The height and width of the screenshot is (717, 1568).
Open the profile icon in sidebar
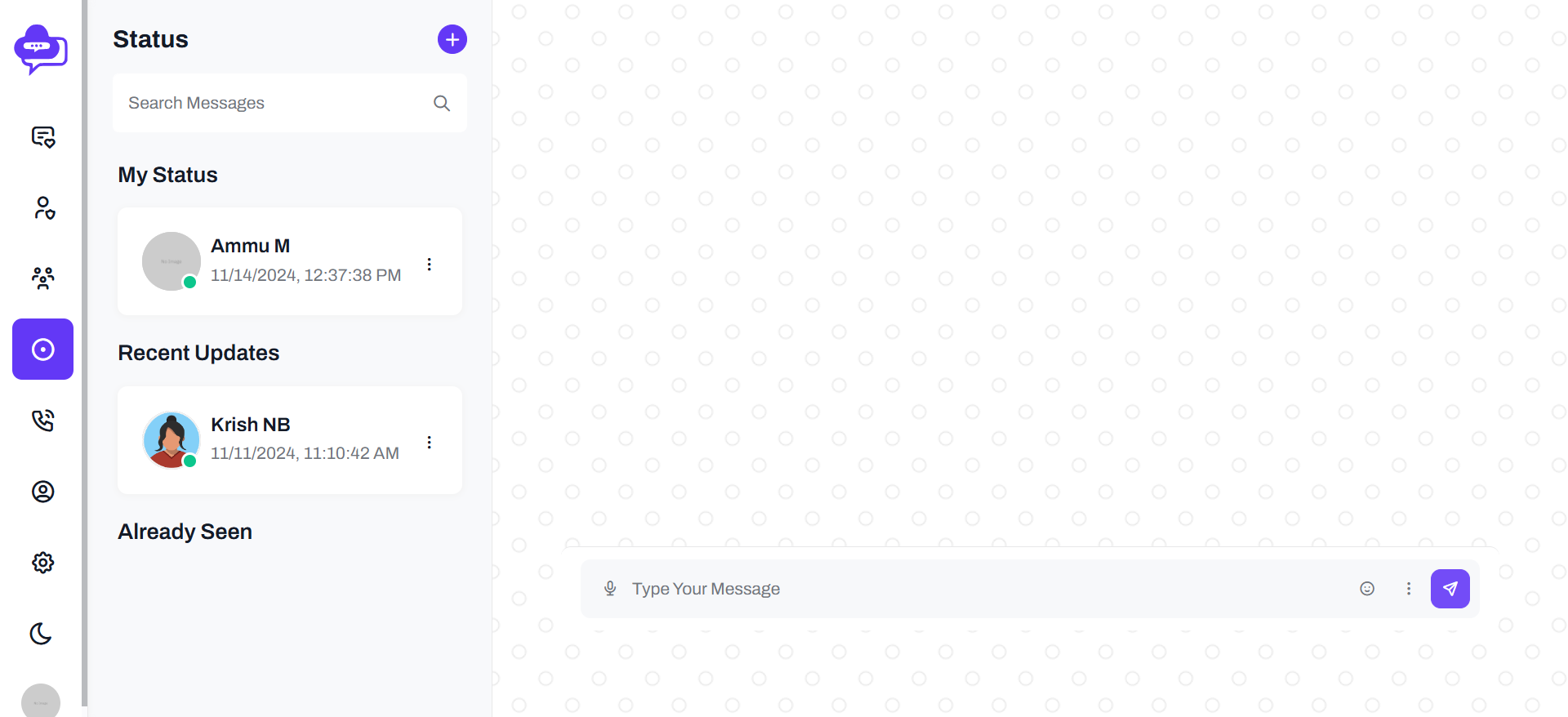click(42, 492)
